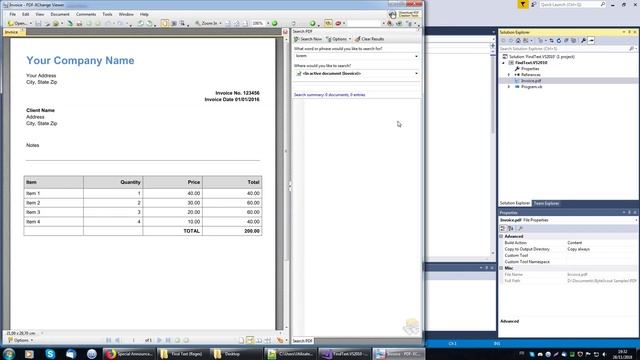
Task: Open the Window menu
Action: point(126,14)
